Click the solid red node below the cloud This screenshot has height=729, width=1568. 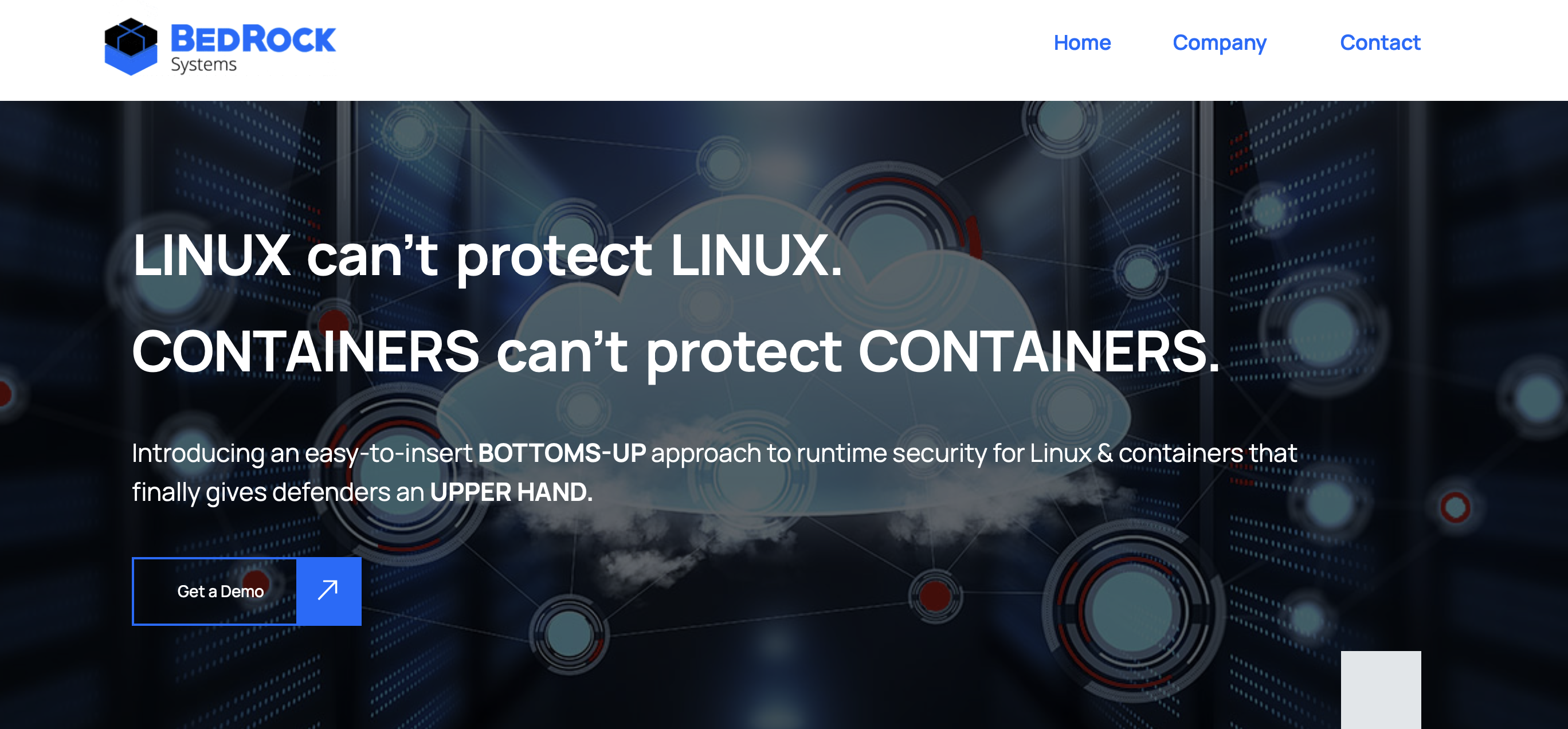click(x=935, y=595)
